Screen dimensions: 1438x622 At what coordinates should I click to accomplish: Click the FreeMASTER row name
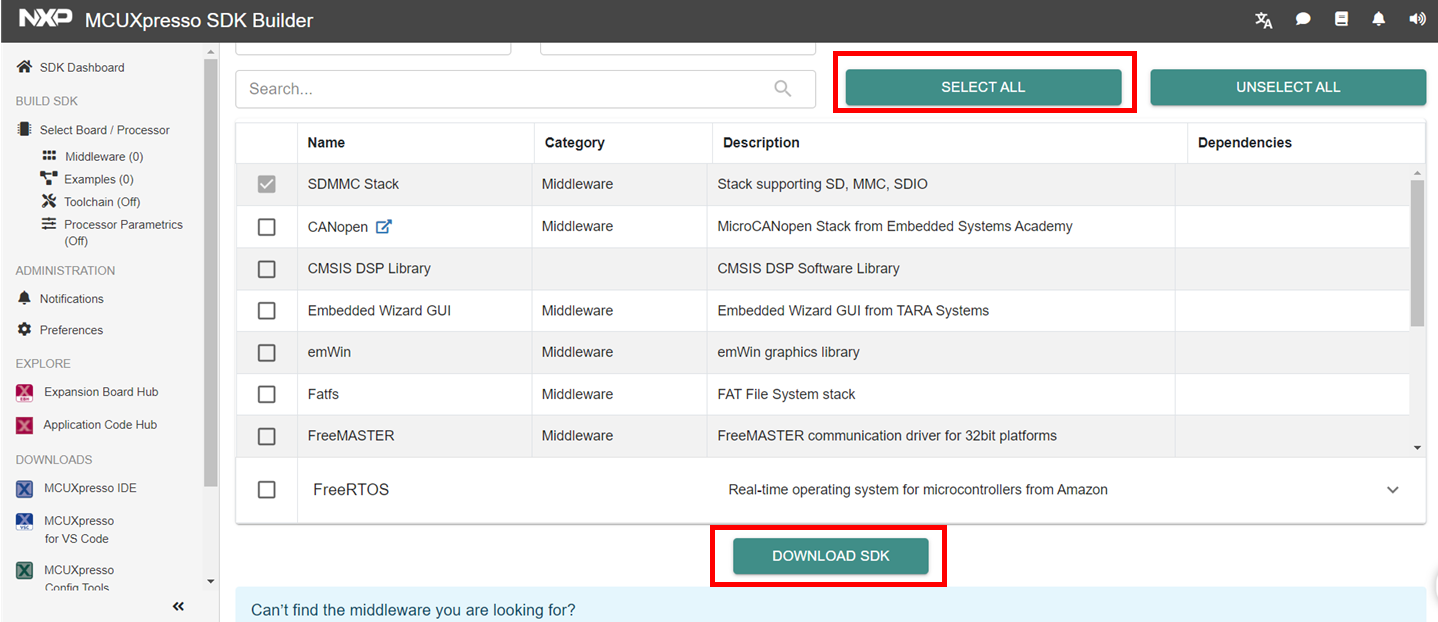pos(351,436)
